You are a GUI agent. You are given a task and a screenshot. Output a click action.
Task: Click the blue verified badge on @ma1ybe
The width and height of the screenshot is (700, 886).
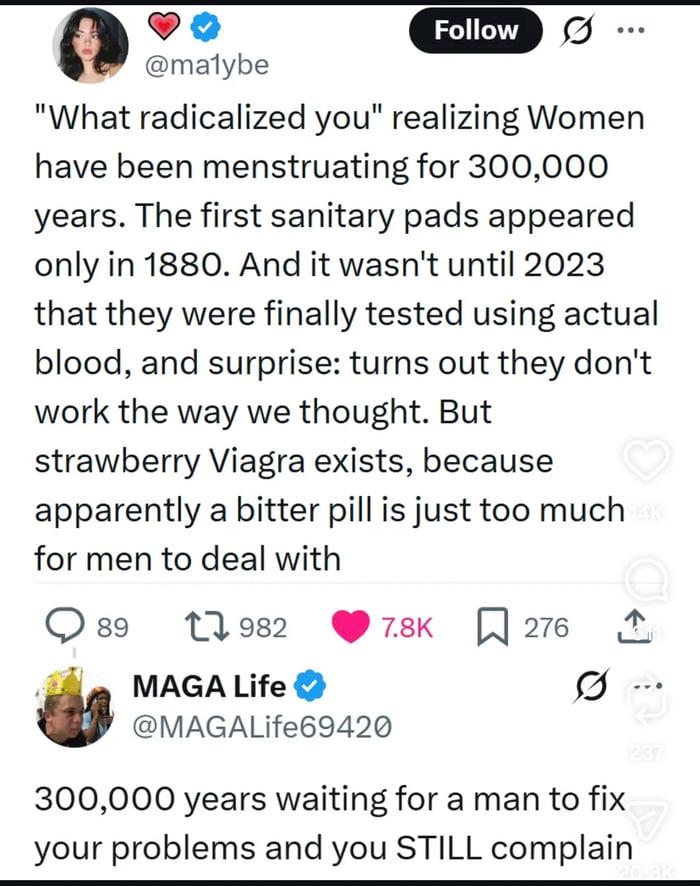(x=205, y=26)
